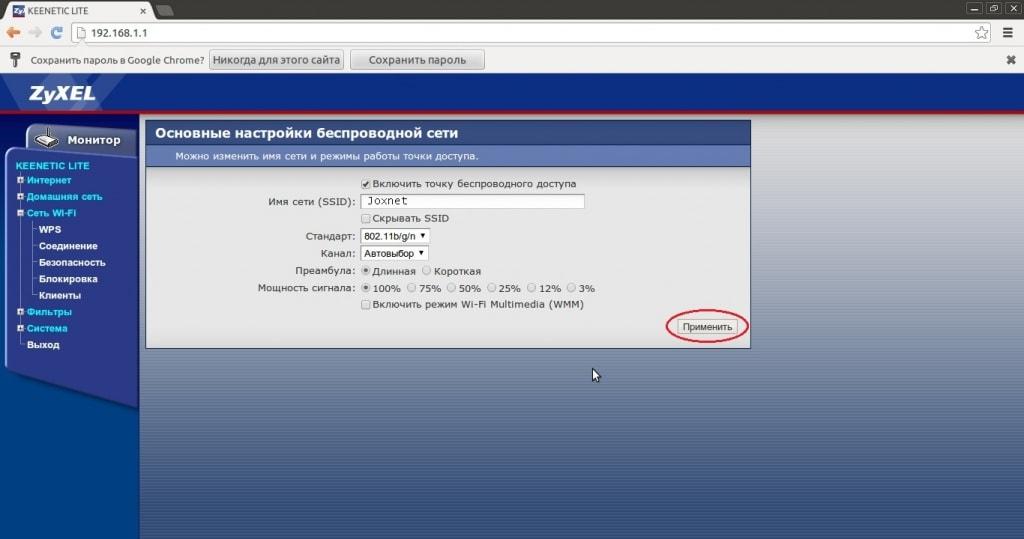This screenshot has width=1024, height=539.
Task: Click the Фильтры sidebar link
Action: (49, 312)
